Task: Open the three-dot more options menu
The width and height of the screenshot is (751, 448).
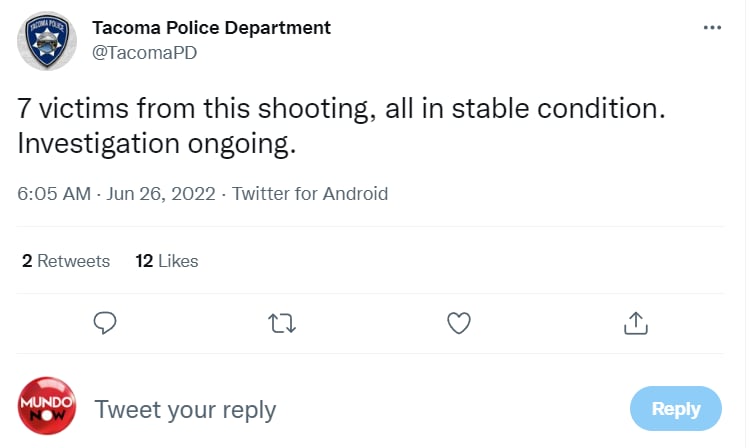Action: pyautogui.click(x=712, y=28)
